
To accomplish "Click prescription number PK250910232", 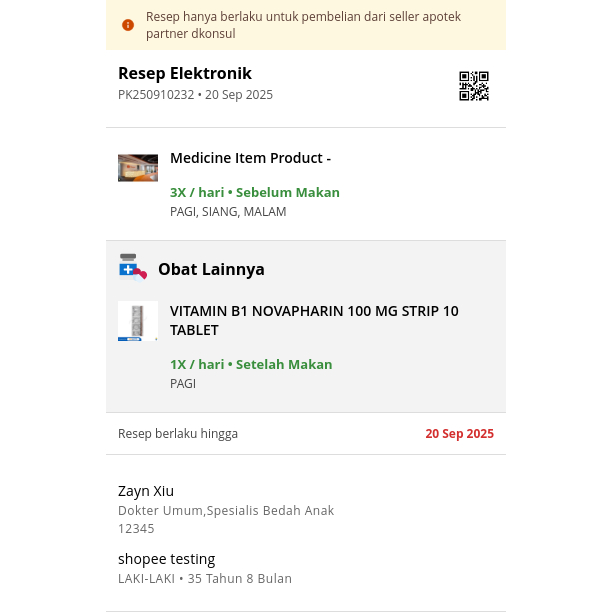I will (156, 95).
